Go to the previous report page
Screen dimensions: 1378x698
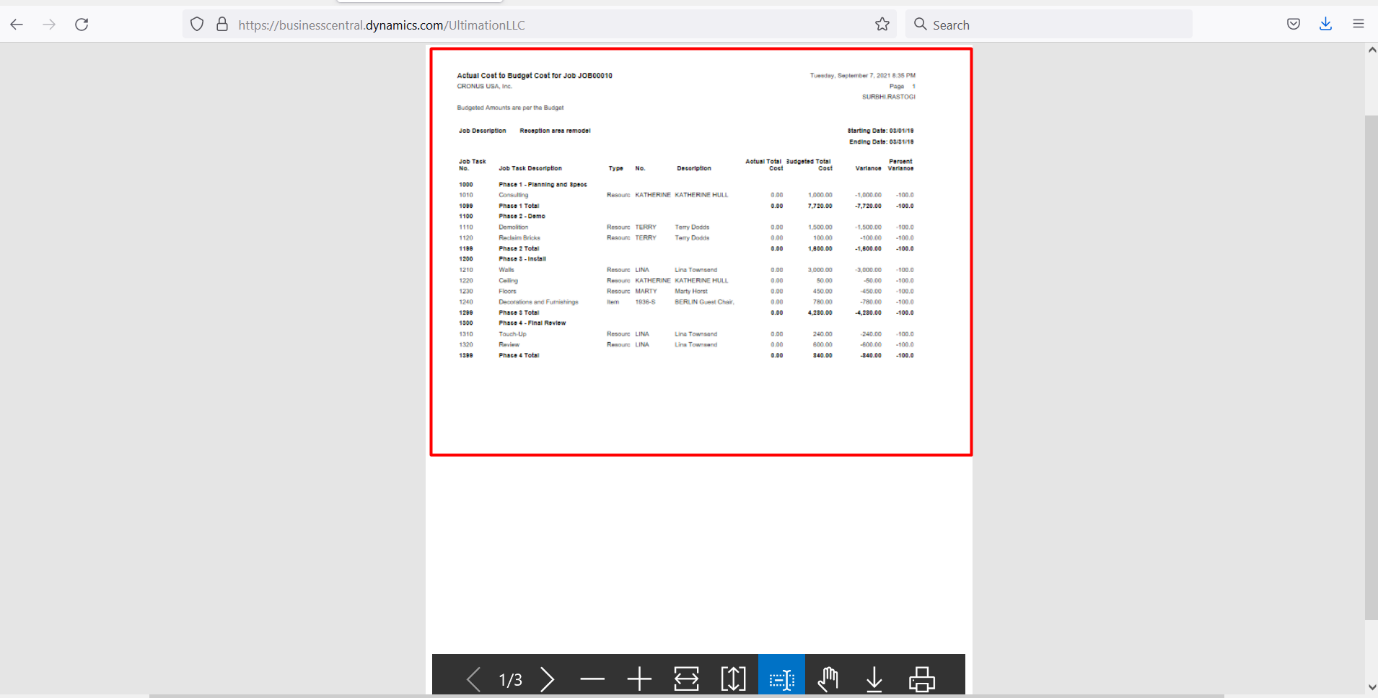coord(473,679)
